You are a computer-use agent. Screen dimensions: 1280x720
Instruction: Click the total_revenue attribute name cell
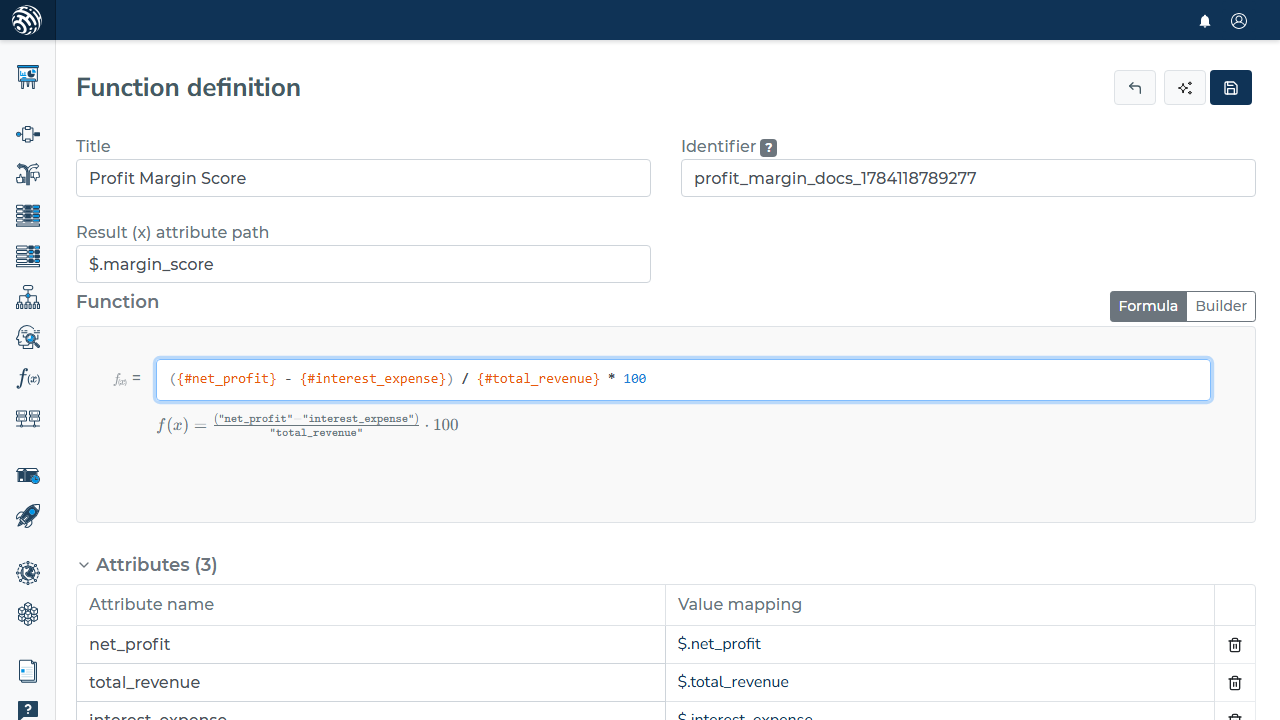point(371,683)
